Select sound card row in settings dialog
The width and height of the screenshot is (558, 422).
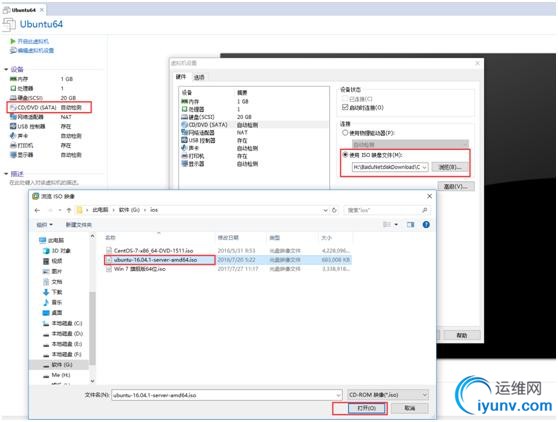pyautogui.click(x=254, y=148)
